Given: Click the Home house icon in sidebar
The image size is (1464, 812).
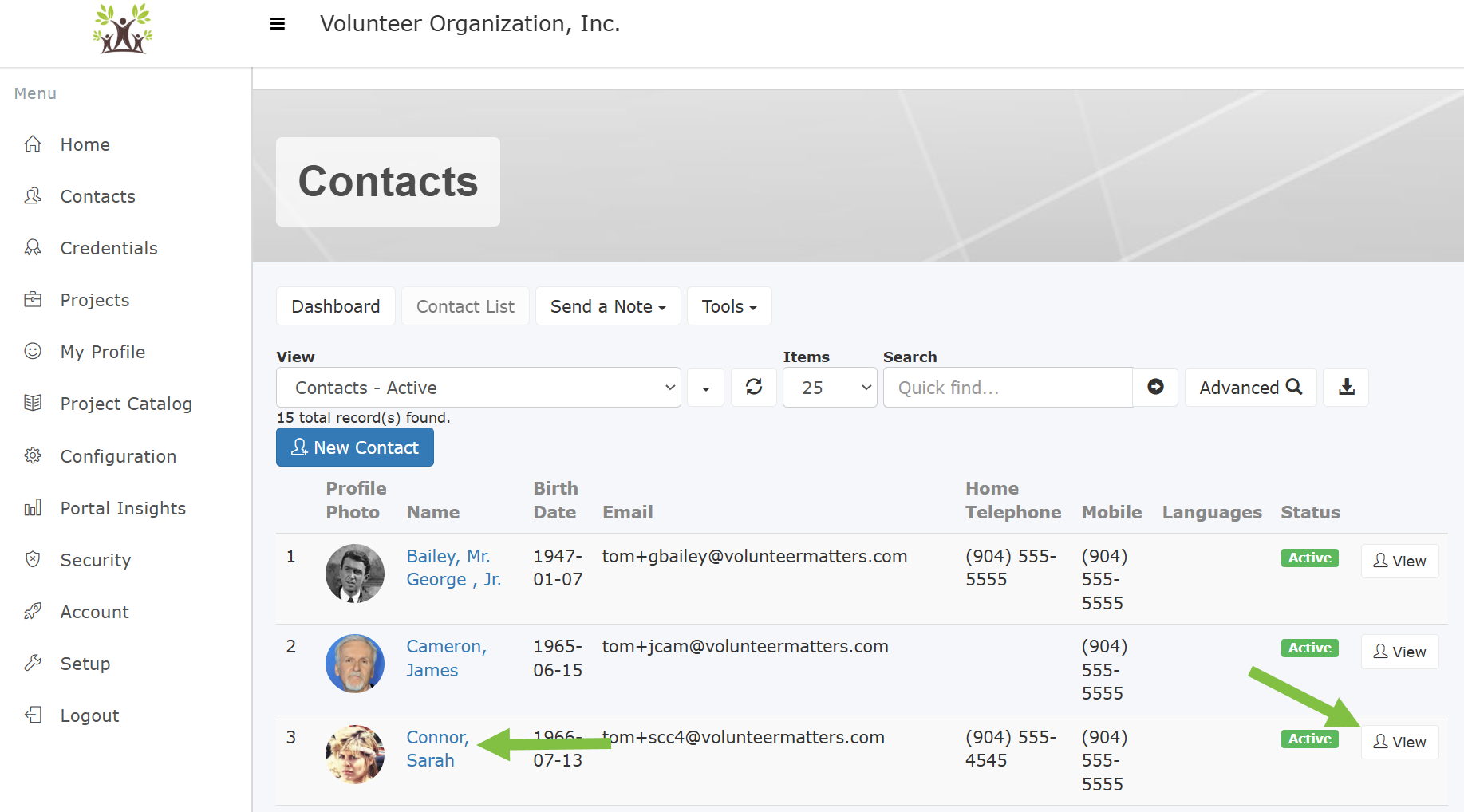Looking at the screenshot, I should tap(33, 144).
